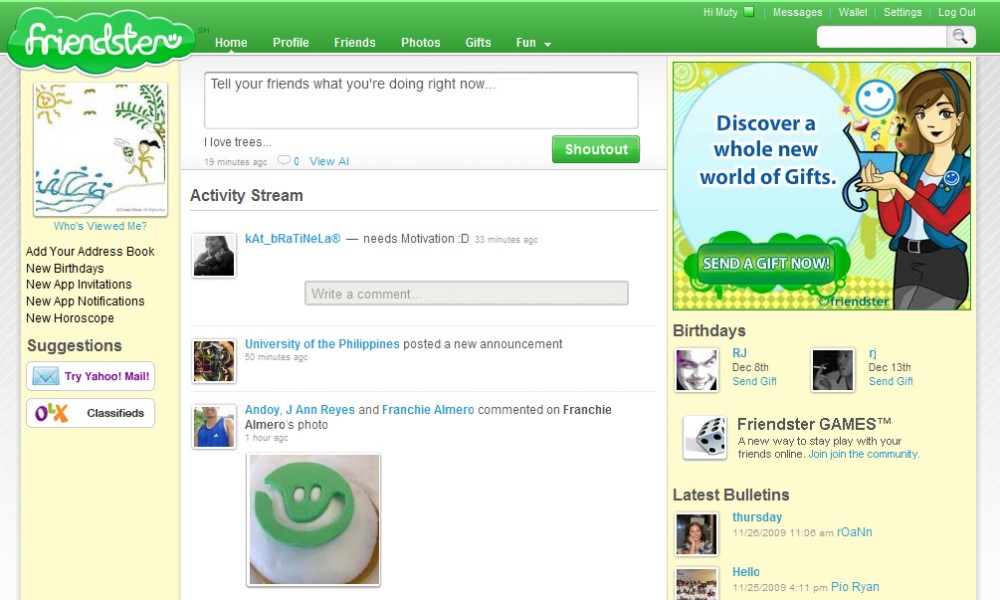Open the Profile tab
Screen dimensions: 1000x600
point(291,43)
